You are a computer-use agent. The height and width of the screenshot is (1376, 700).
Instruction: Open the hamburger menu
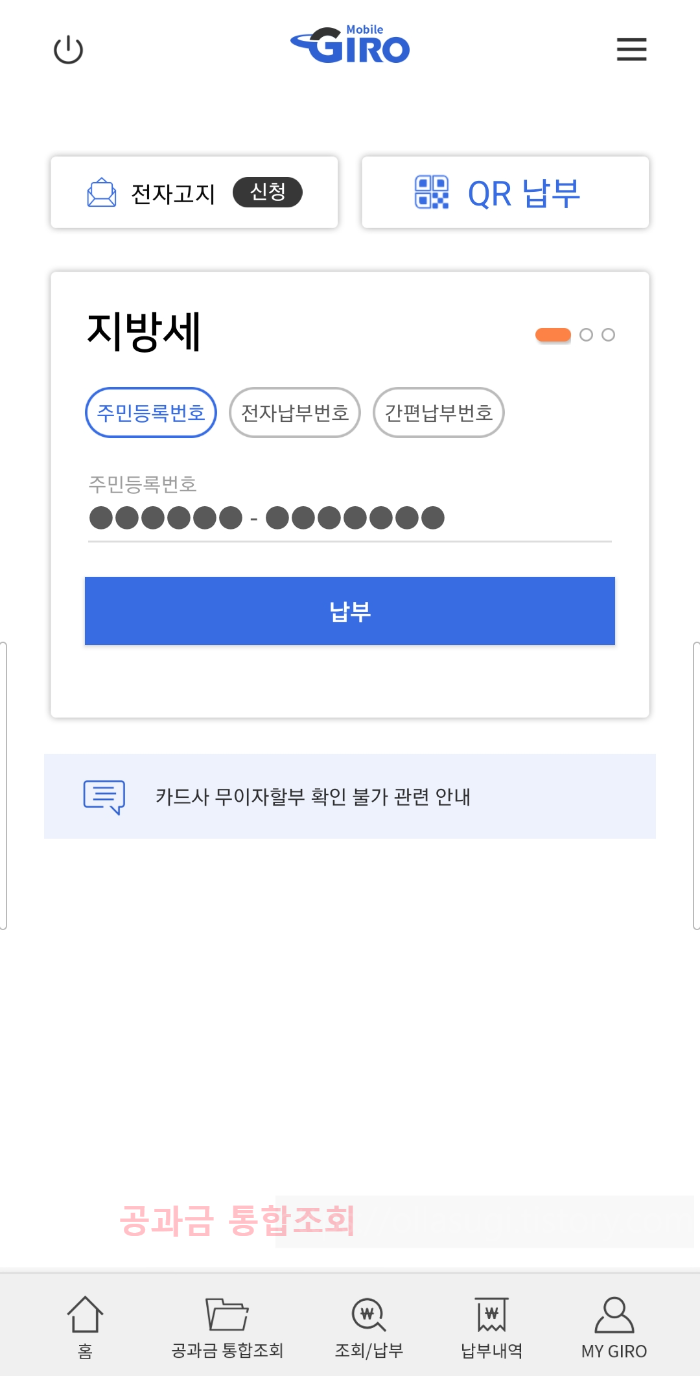tap(632, 49)
